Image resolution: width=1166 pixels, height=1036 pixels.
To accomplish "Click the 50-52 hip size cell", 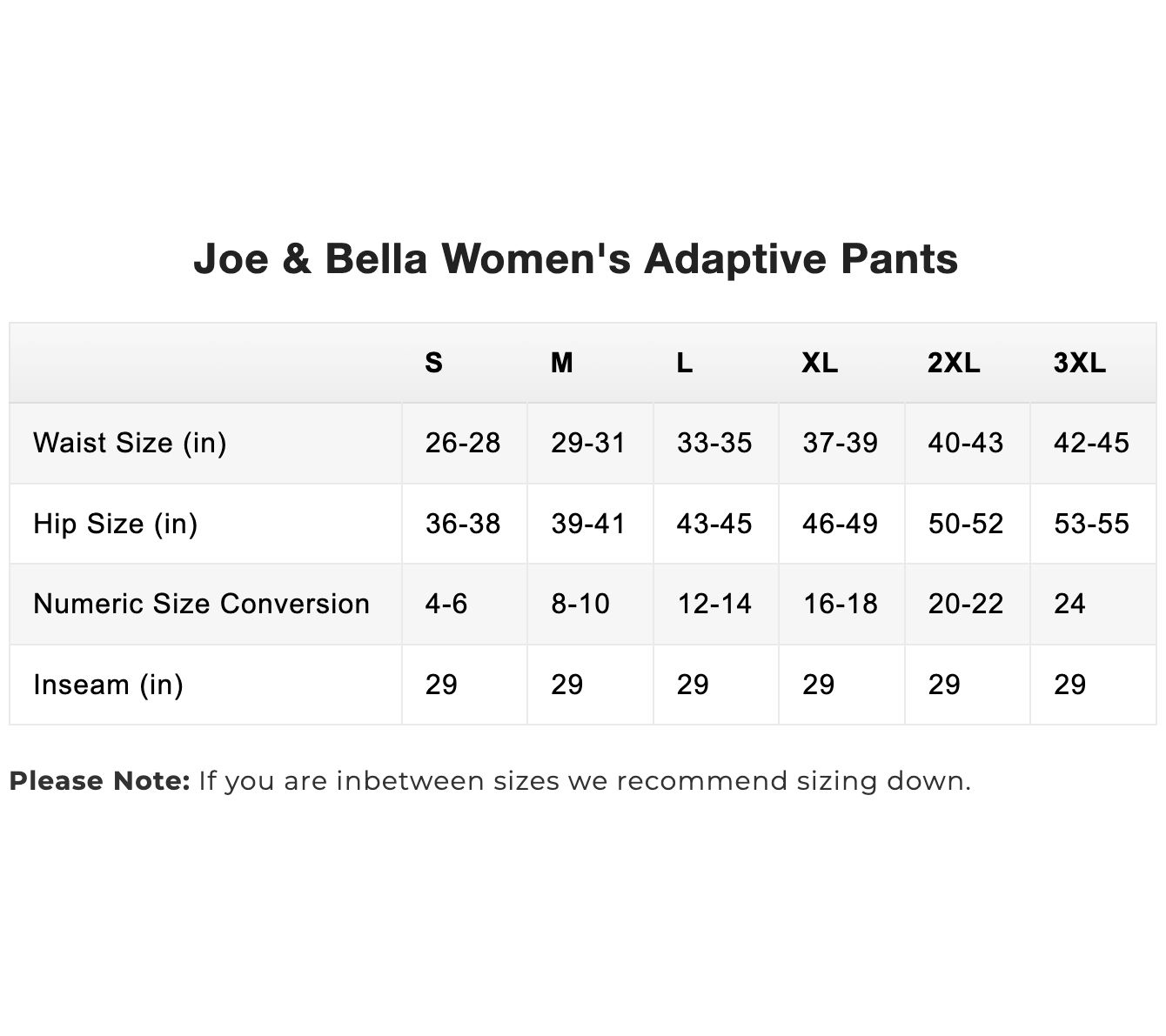I will [x=966, y=524].
